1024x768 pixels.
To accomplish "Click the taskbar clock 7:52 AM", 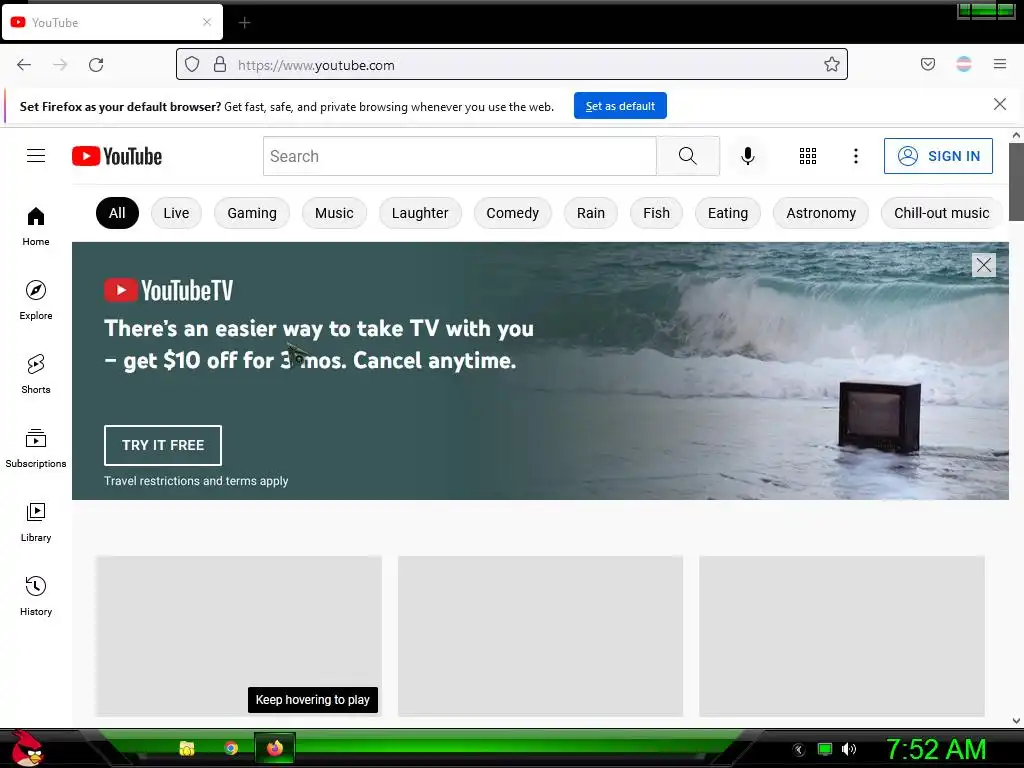I will pos(936,749).
